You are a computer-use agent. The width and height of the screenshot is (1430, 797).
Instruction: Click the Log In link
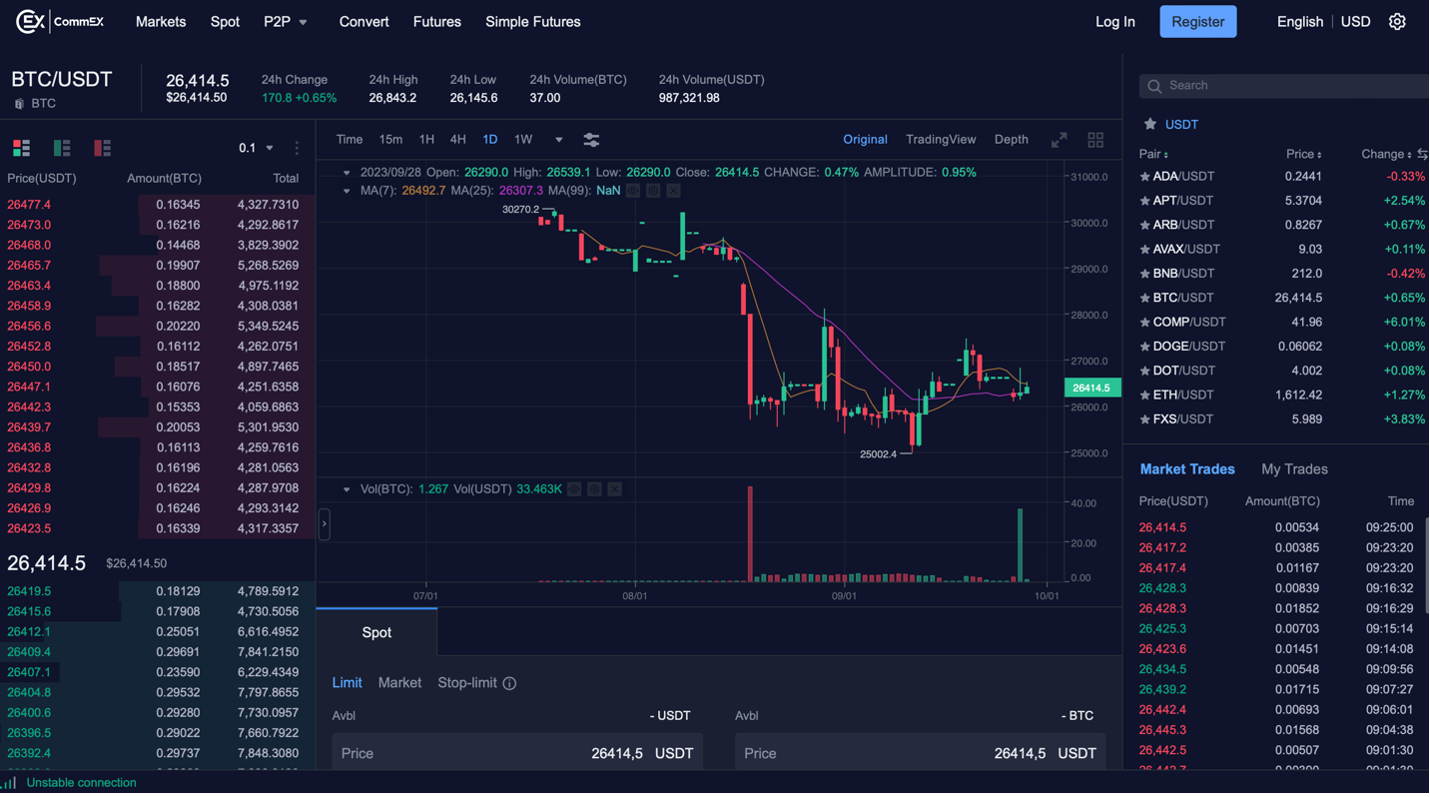[1115, 22]
